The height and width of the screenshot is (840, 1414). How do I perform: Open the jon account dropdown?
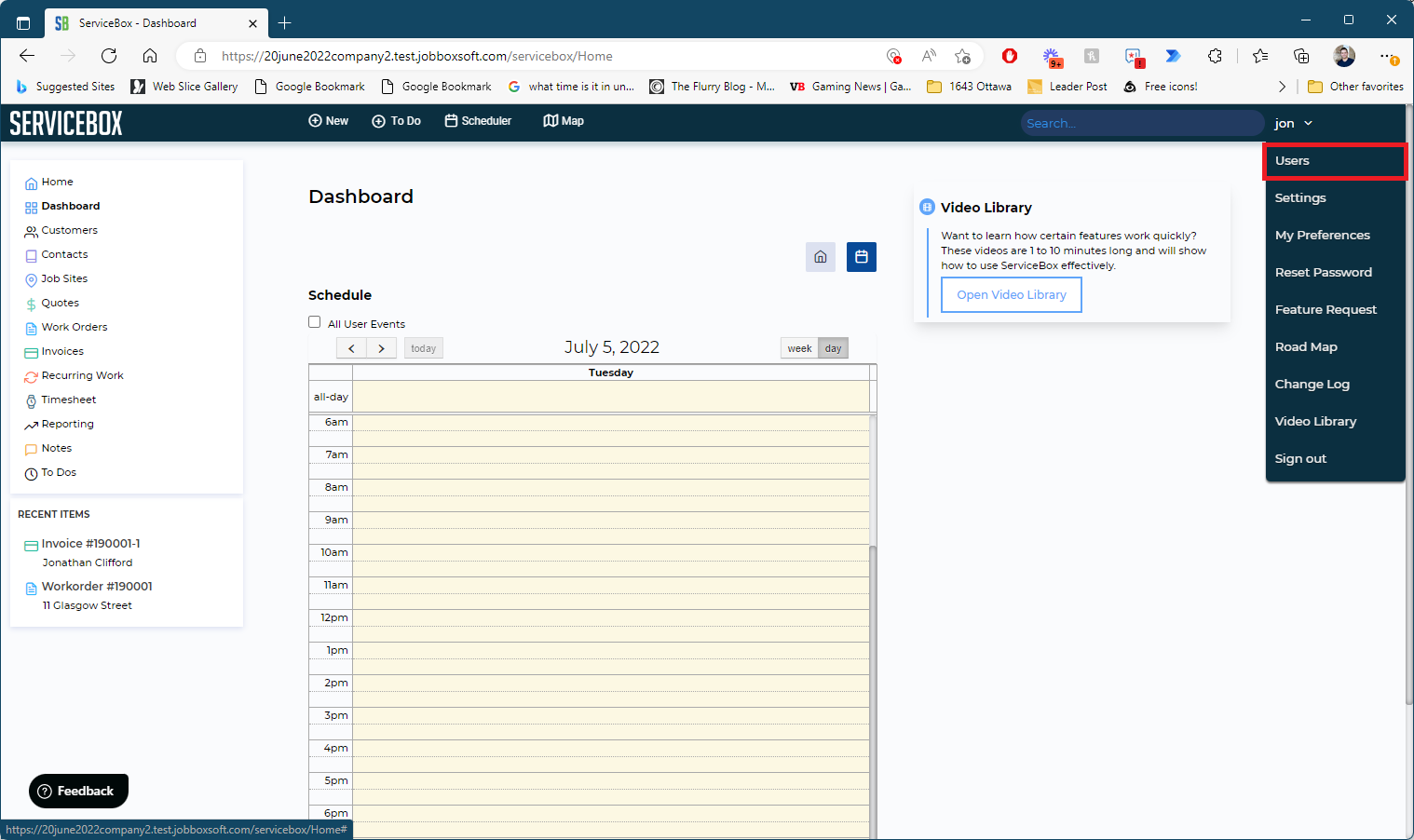point(1293,123)
